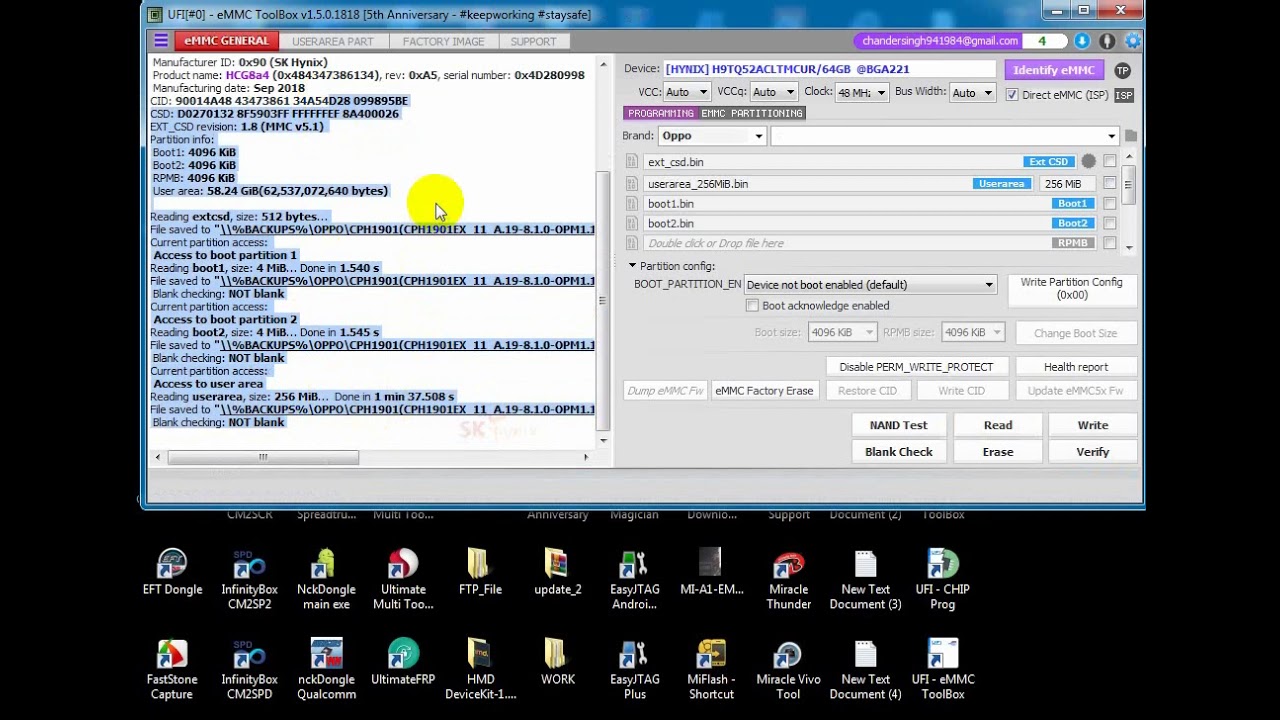
Task: Switch to the FACTORY IMAGE tab
Action: click(x=443, y=42)
